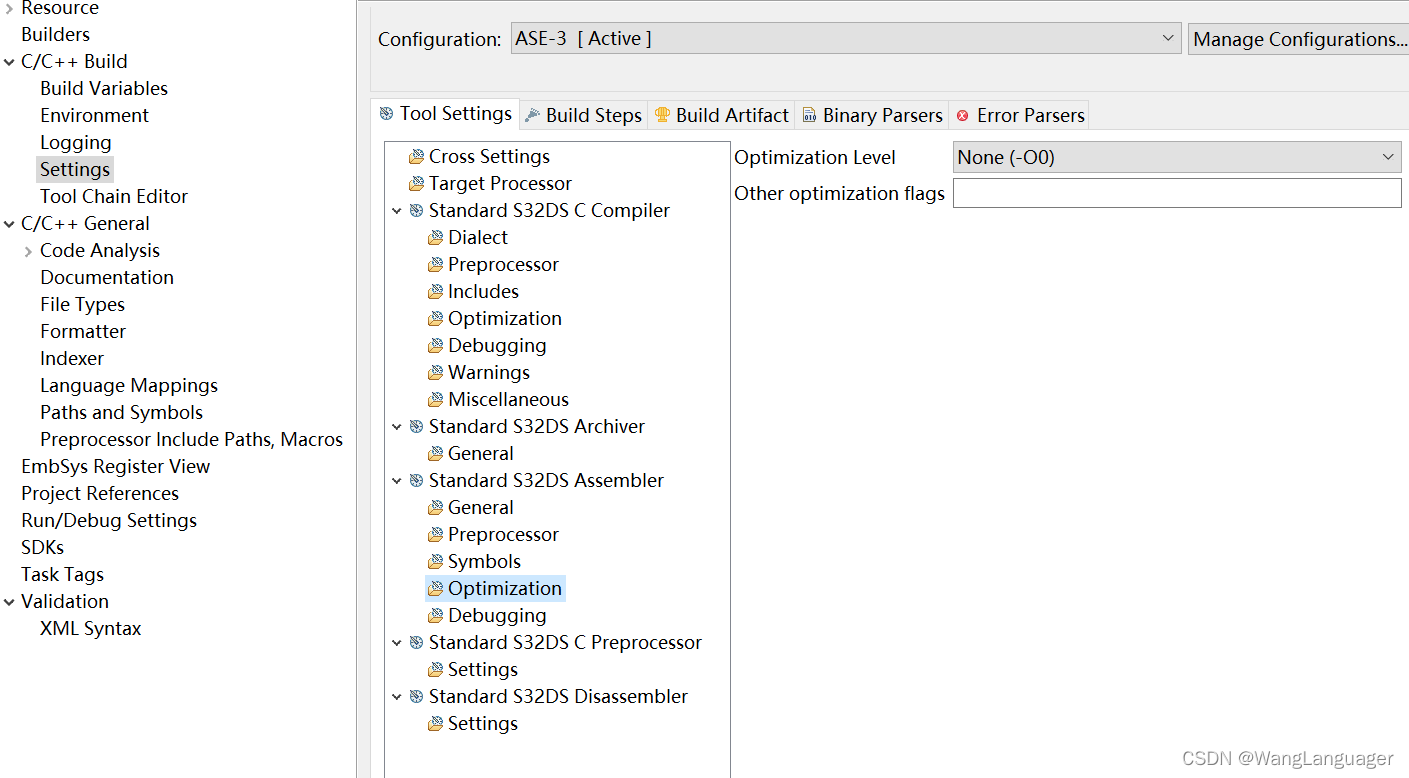
Task: Click highlighted Optimization icon under Standard S32DS Assembler
Action: pos(435,589)
